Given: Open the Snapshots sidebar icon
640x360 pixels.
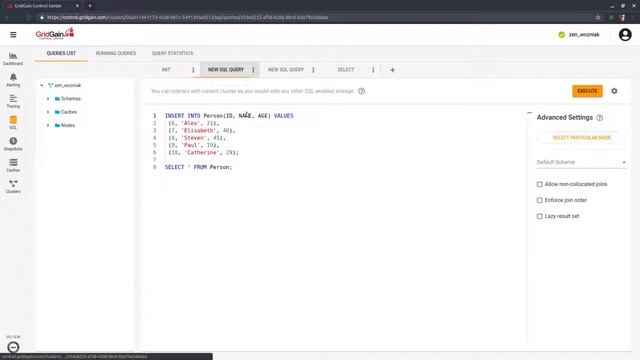Looking at the screenshot, I should pyautogui.click(x=13, y=144).
